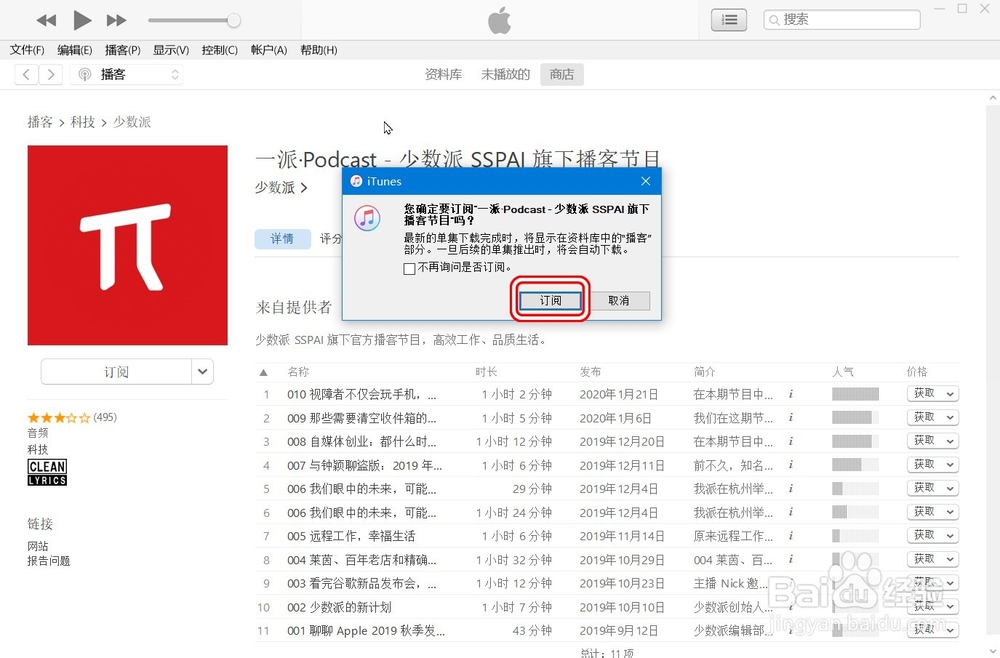Open the 显示(V) menu
The image size is (1000, 658).
point(171,50)
